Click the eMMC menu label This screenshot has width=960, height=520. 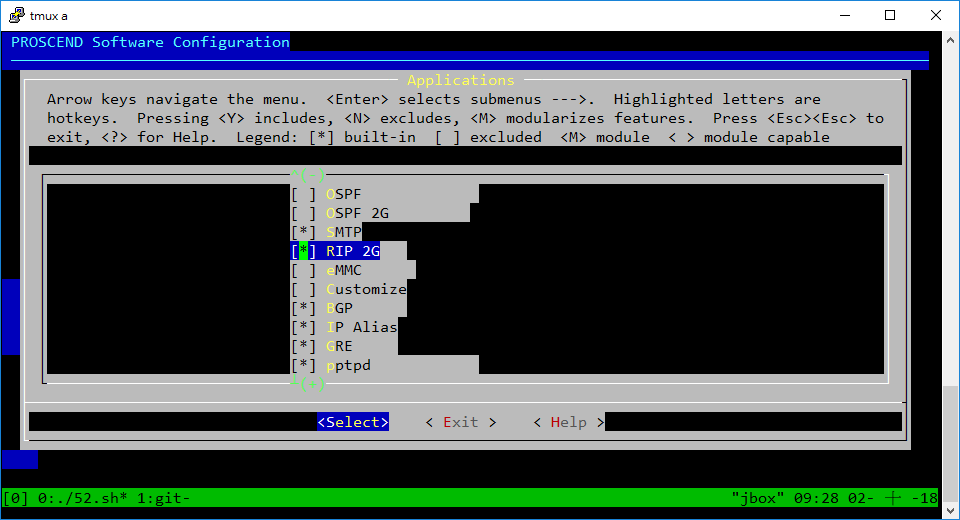coord(343,270)
